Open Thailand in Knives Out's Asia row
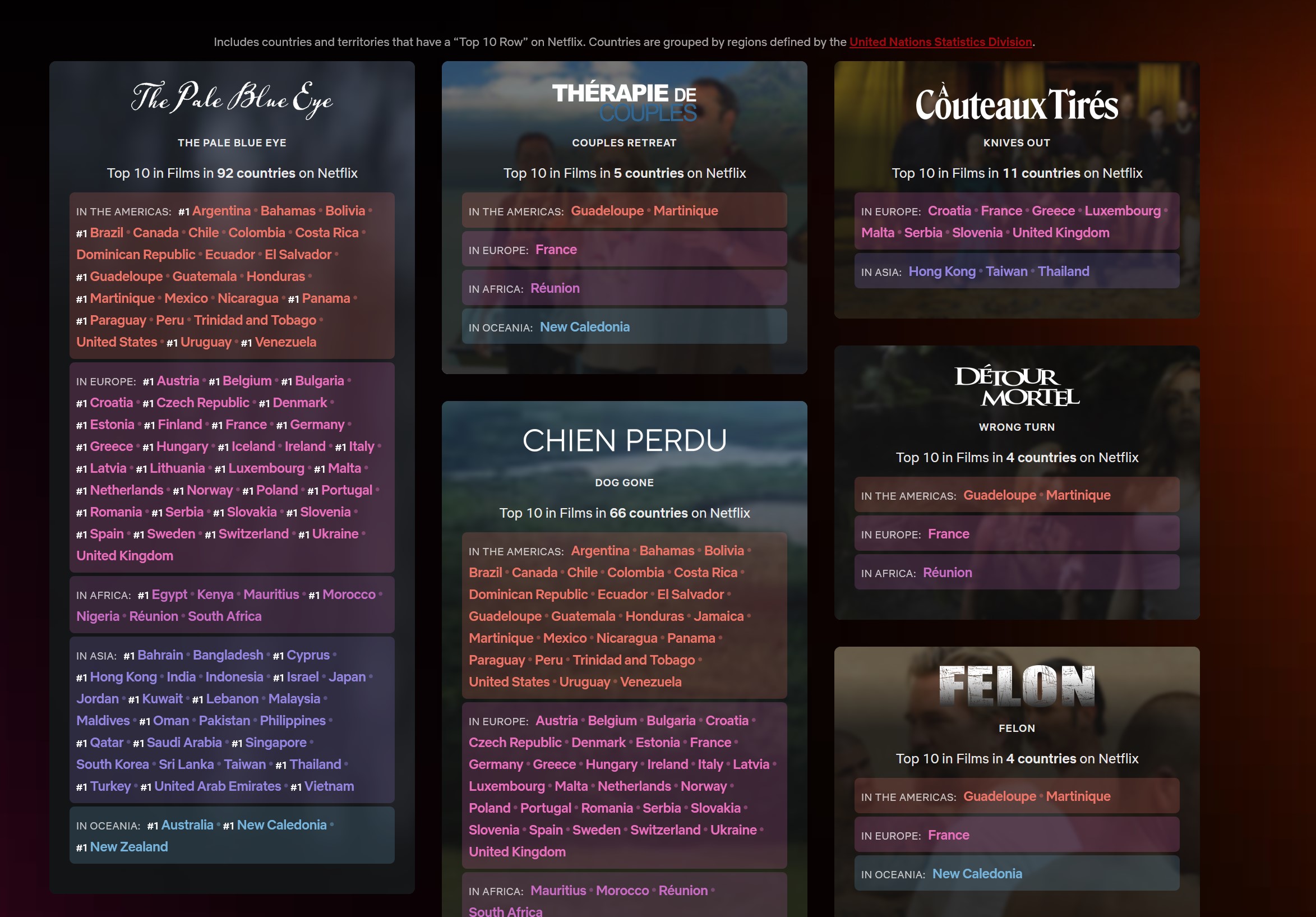The image size is (1316, 917). pos(1063,271)
